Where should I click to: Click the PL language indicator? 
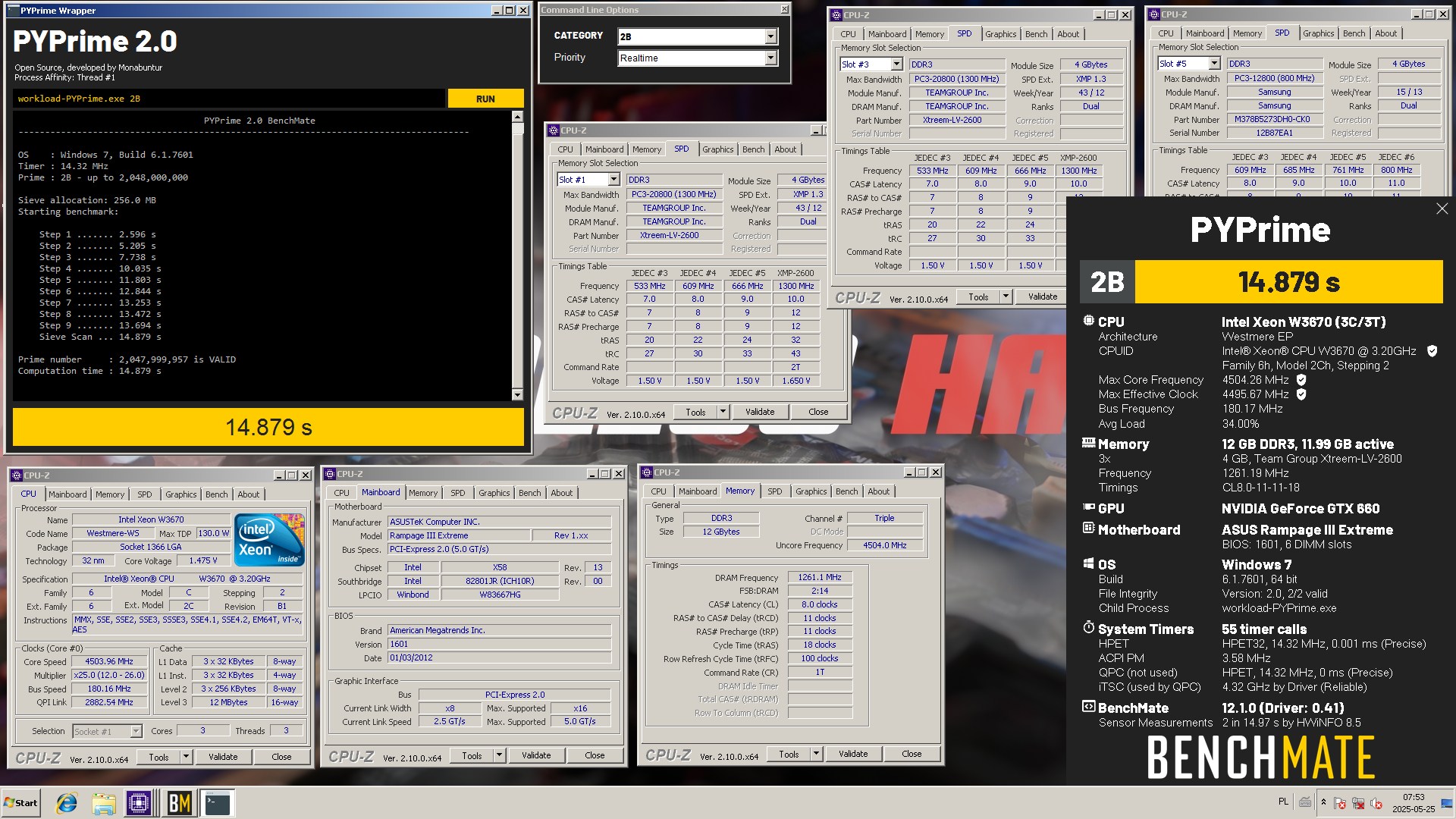(1283, 802)
